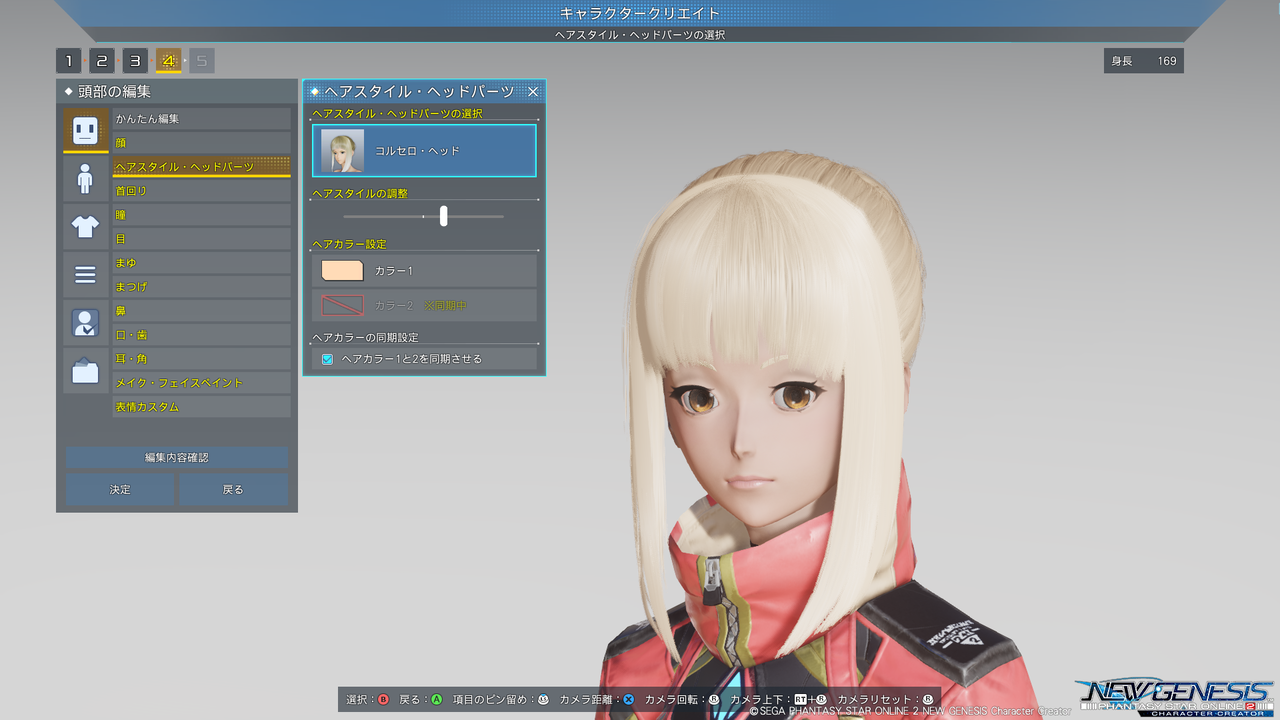Image resolution: width=1280 pixels, height=720 pixels.
Task: Go to creation step 3
Action: pyautogui.click(x=135, y=61)
